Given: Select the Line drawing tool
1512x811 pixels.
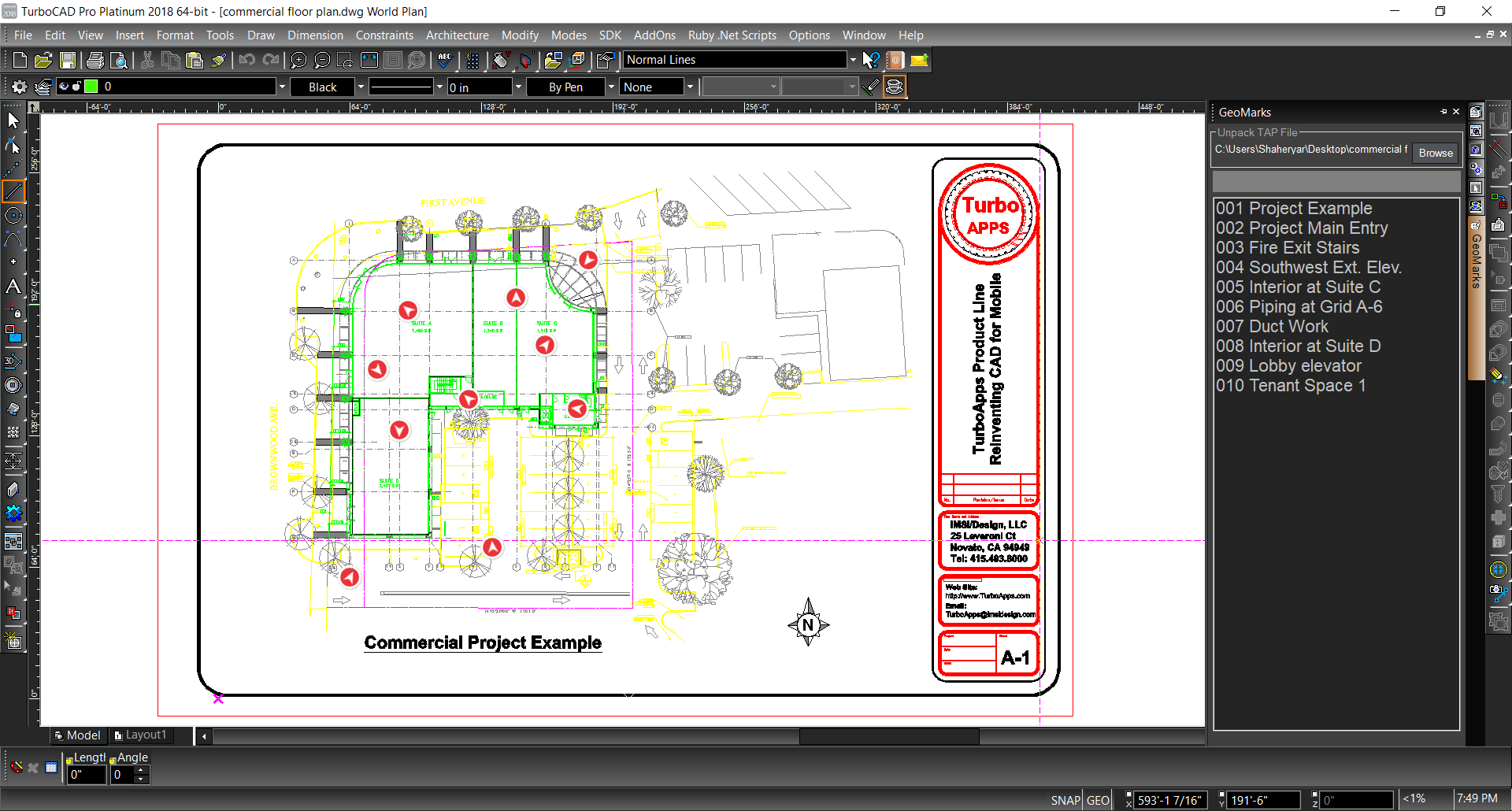Looking at the screenshot, I should [13, 191].
